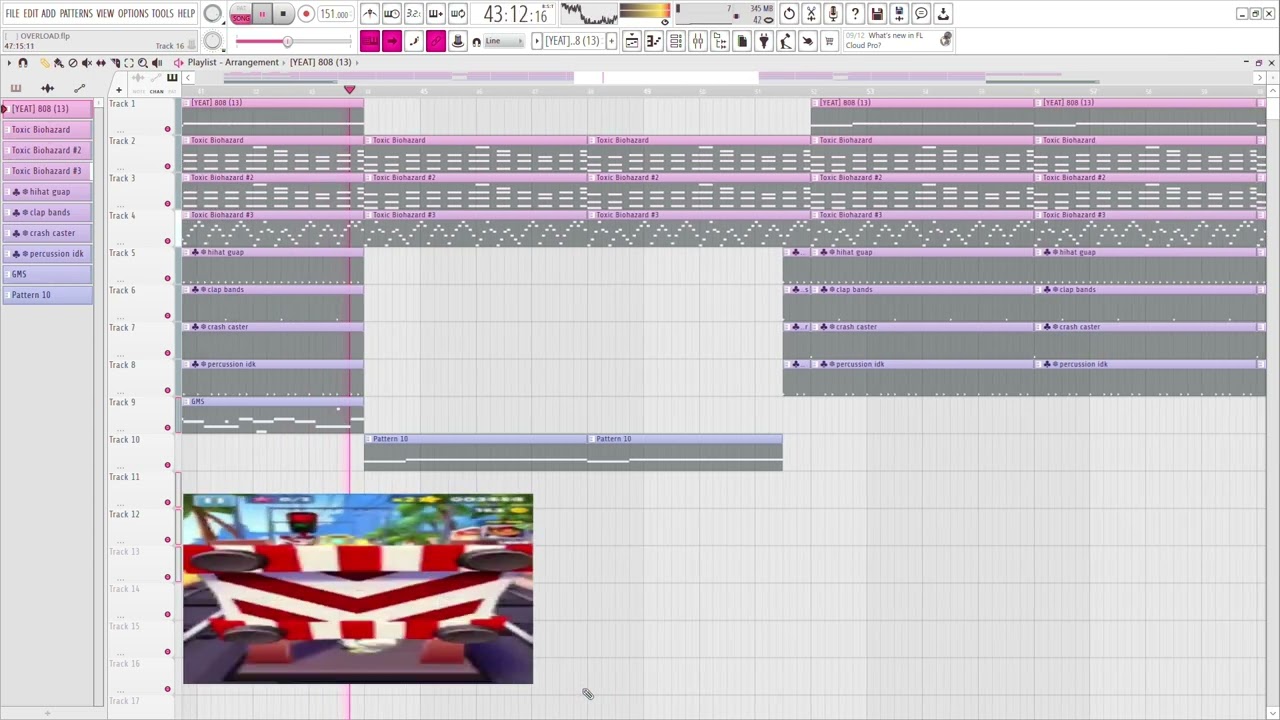Adjust the song position slider
The image size is (1280, 720).
coord(293,41)
